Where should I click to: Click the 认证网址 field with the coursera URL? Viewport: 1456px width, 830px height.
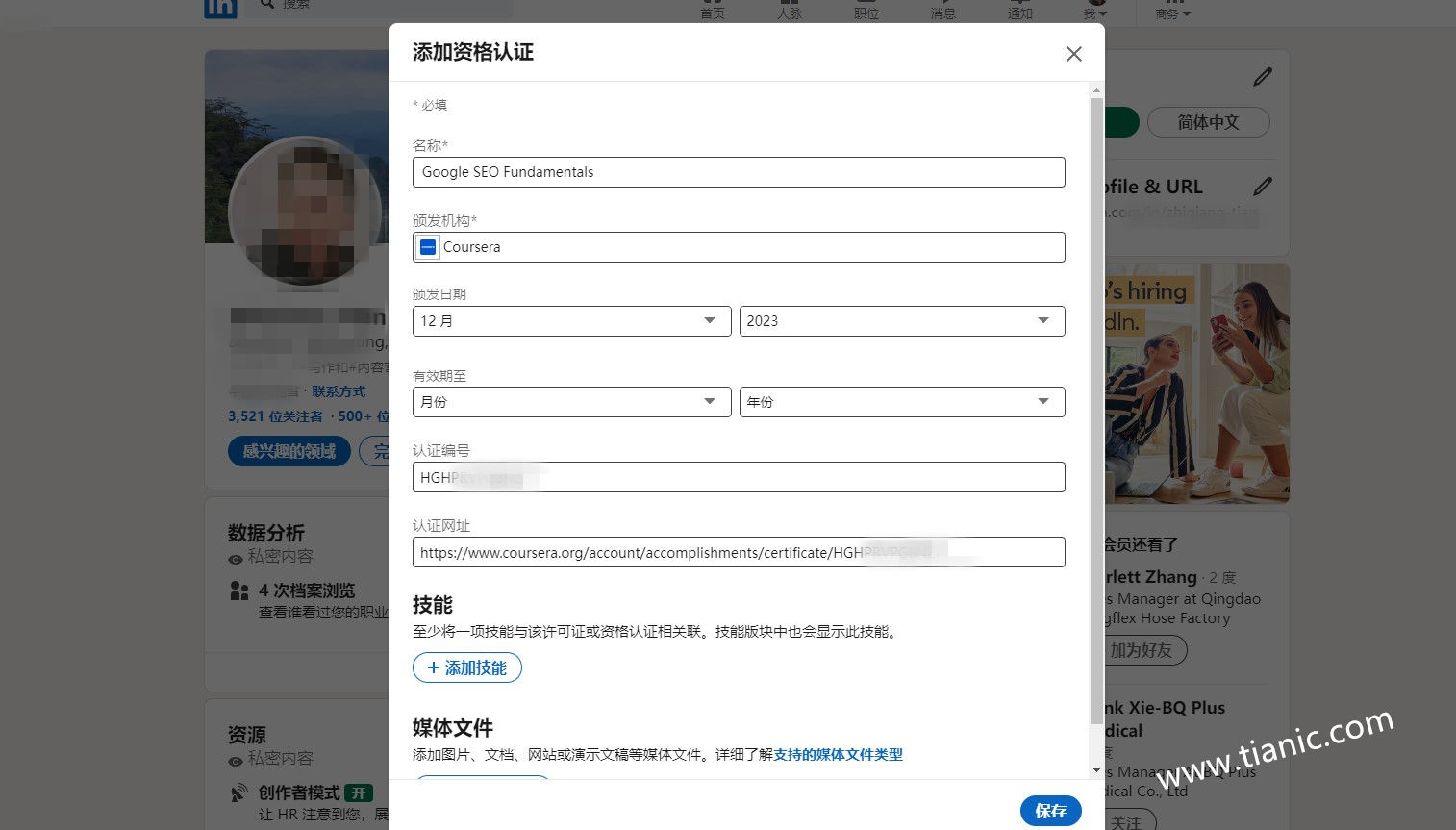pos(739,552)
